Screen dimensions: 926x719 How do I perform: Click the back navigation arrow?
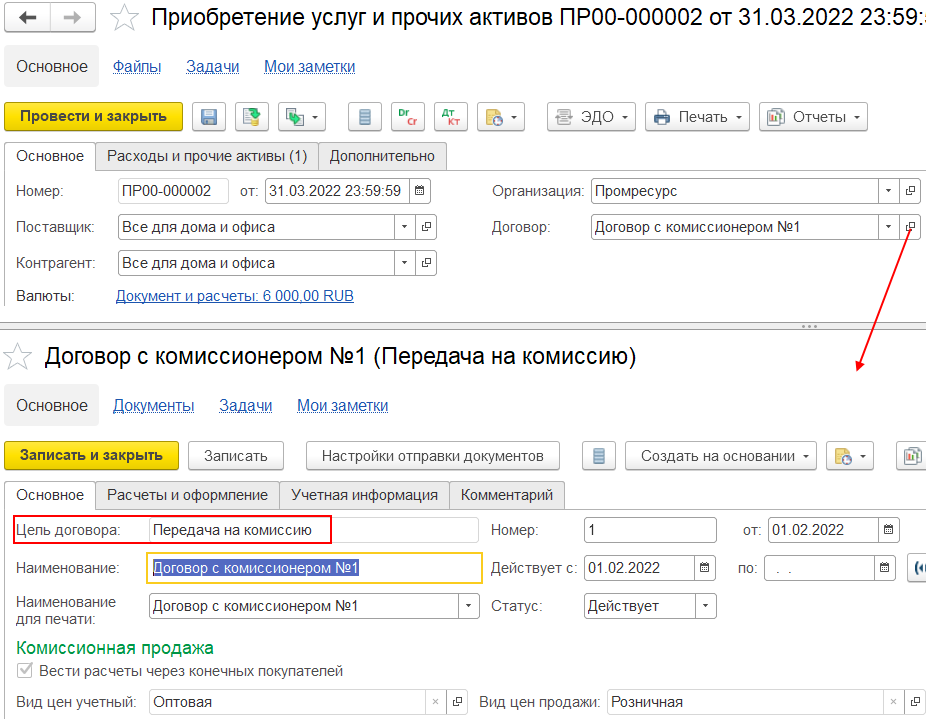pos(27,18)
